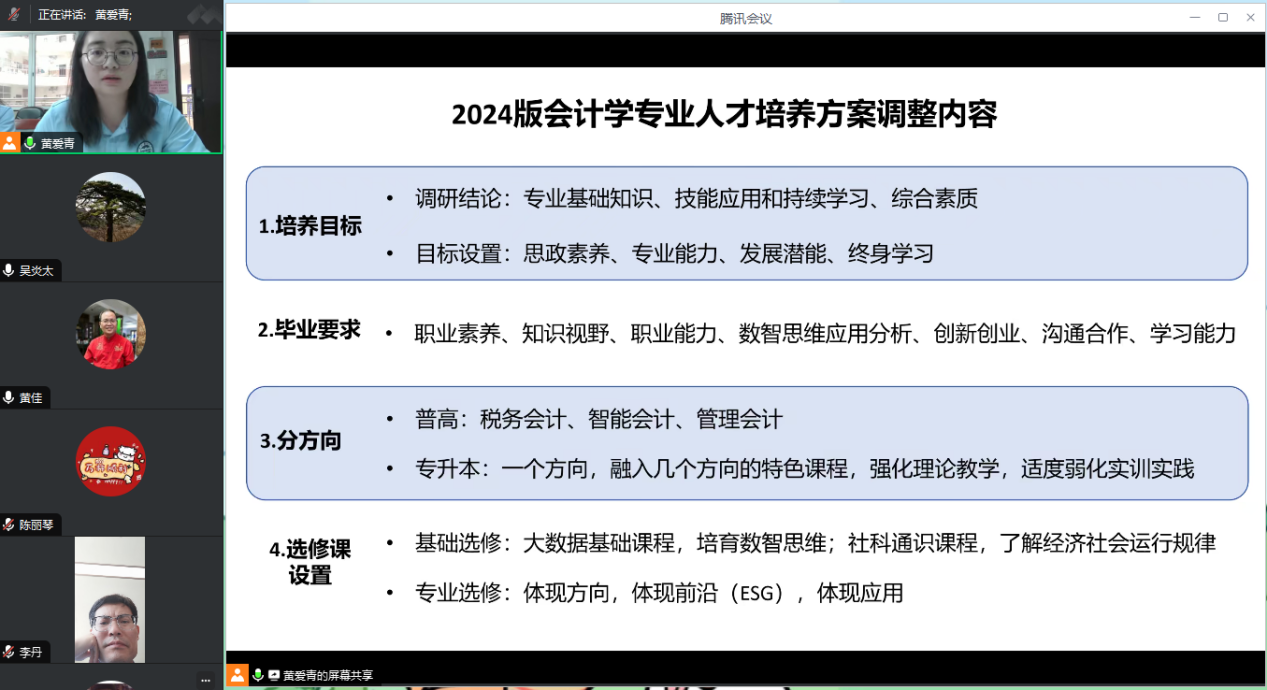This screenshot has height=690, width=1267.
Task: Click the screen share icon in the bottom label
Action: [273, 675]
